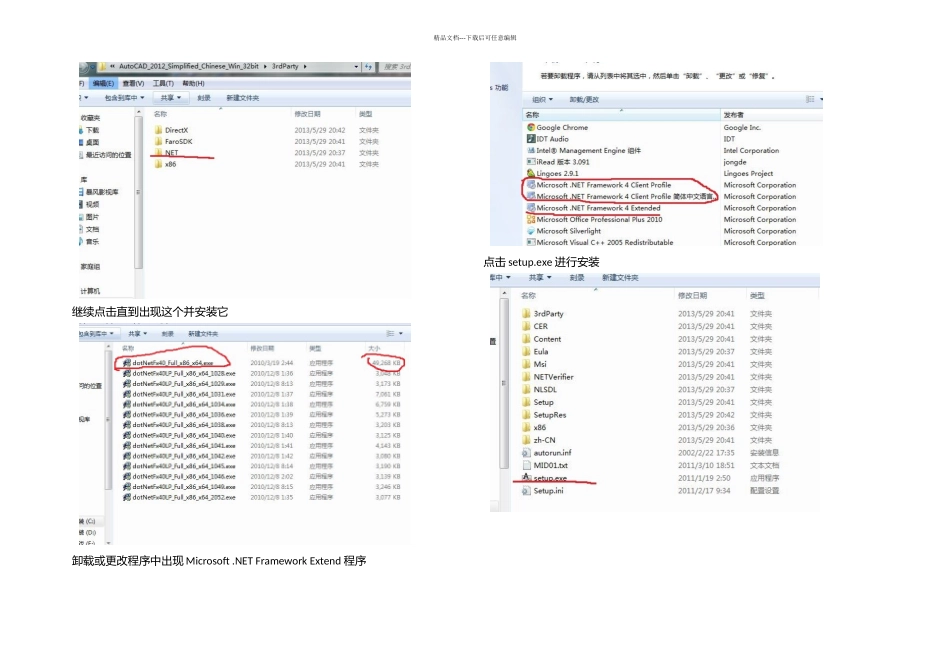Viewport: 950px width, 672px height.
Task: Click 新建文件夹 in the 3rdParty window
Action: click(x=242, y=98)
